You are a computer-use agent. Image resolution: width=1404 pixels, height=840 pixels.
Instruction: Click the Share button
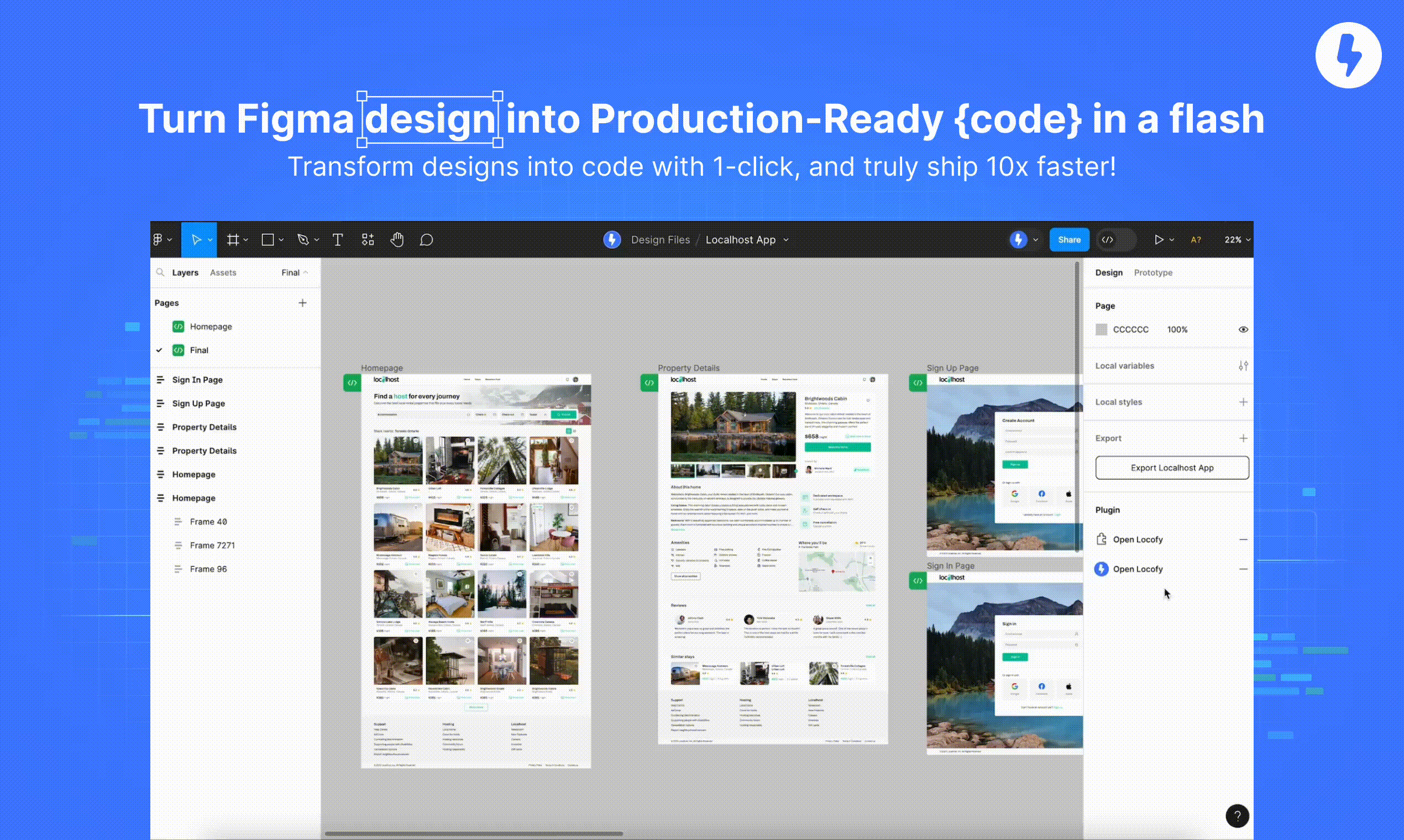(x=1069, y=239)
